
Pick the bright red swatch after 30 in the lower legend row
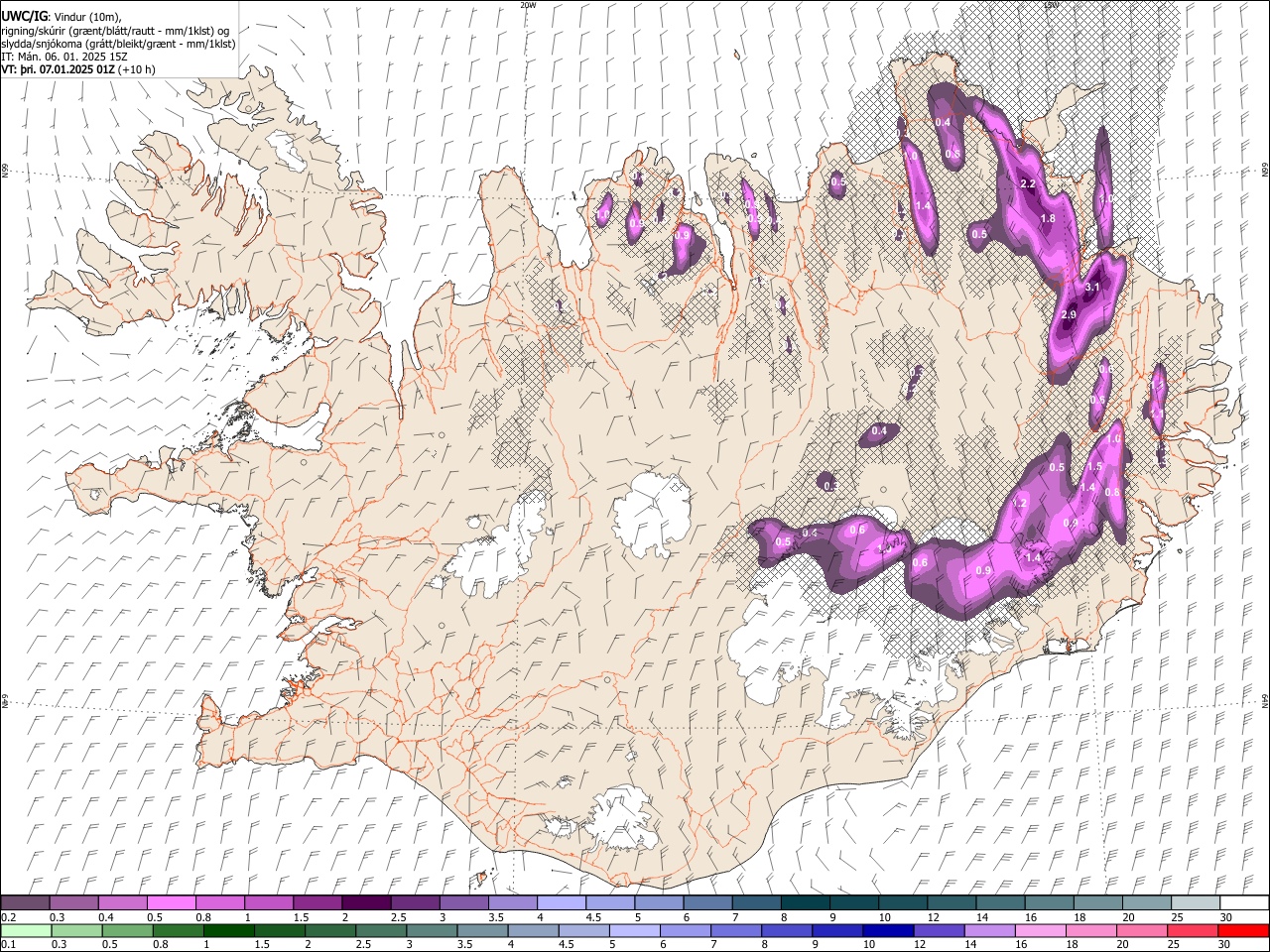1243,930
